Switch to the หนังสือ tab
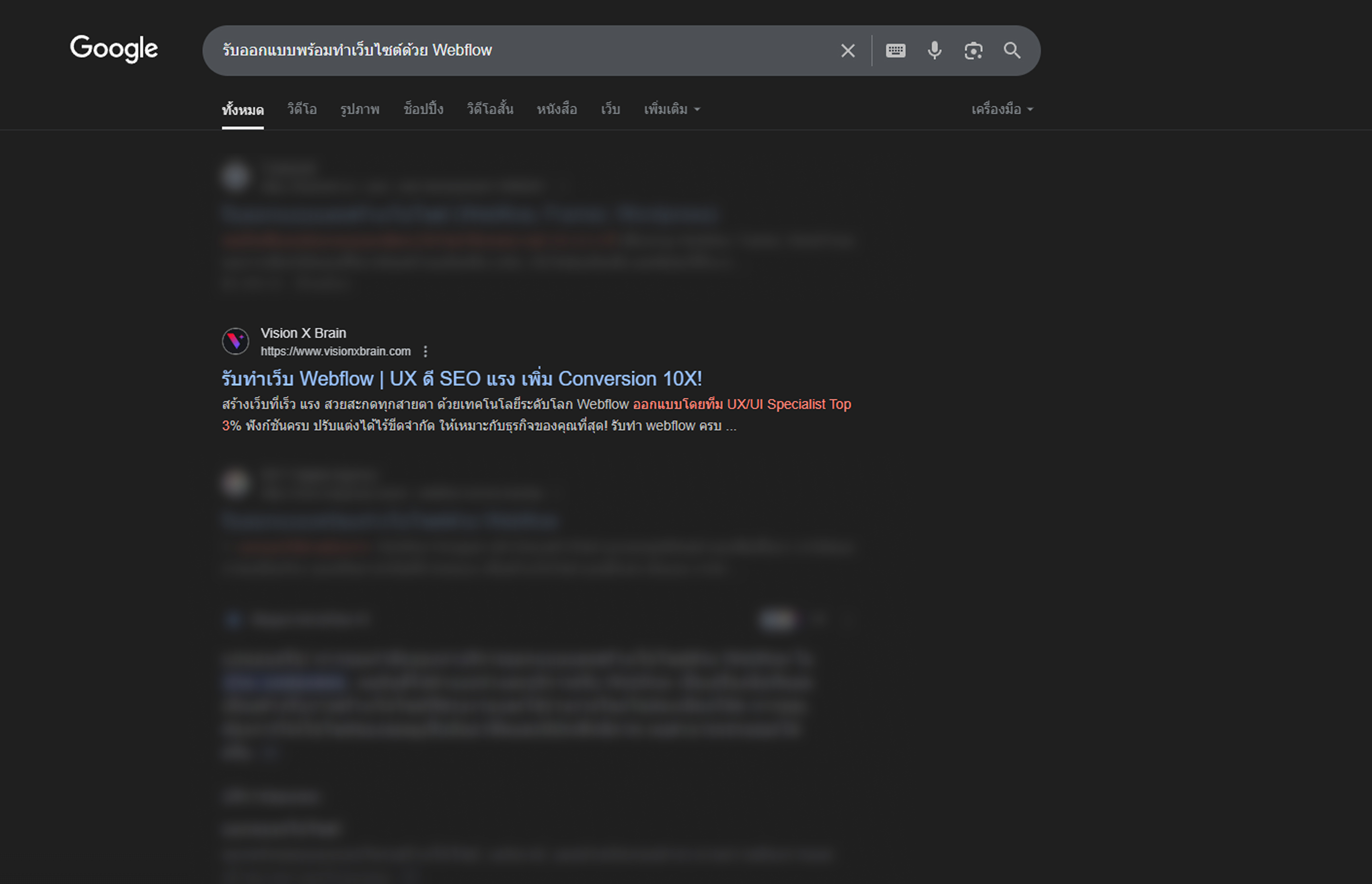This screenshot has width=1372, height=884. pos(557,109)
